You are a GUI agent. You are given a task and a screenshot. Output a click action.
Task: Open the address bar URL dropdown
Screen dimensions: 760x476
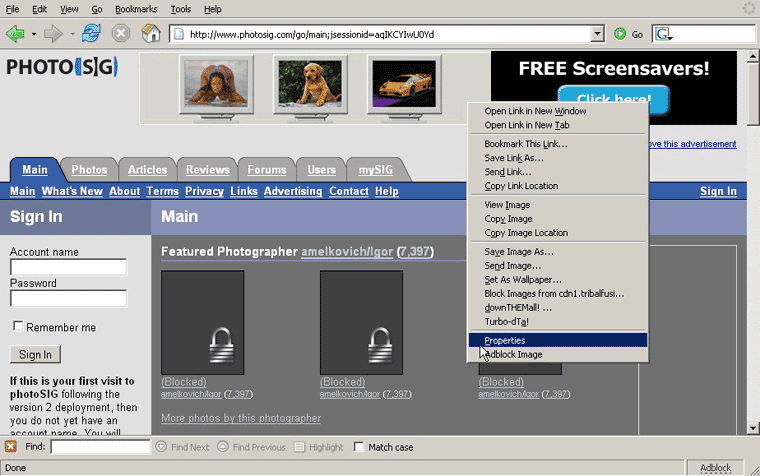(x=597, y=34)
